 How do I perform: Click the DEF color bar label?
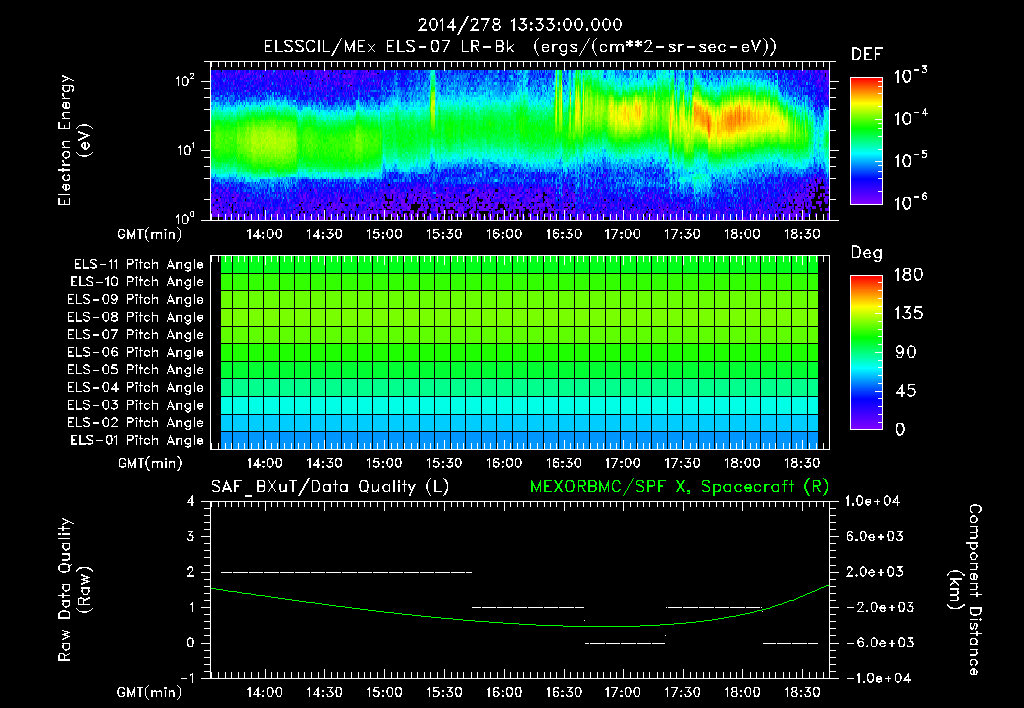click(867, 55)
